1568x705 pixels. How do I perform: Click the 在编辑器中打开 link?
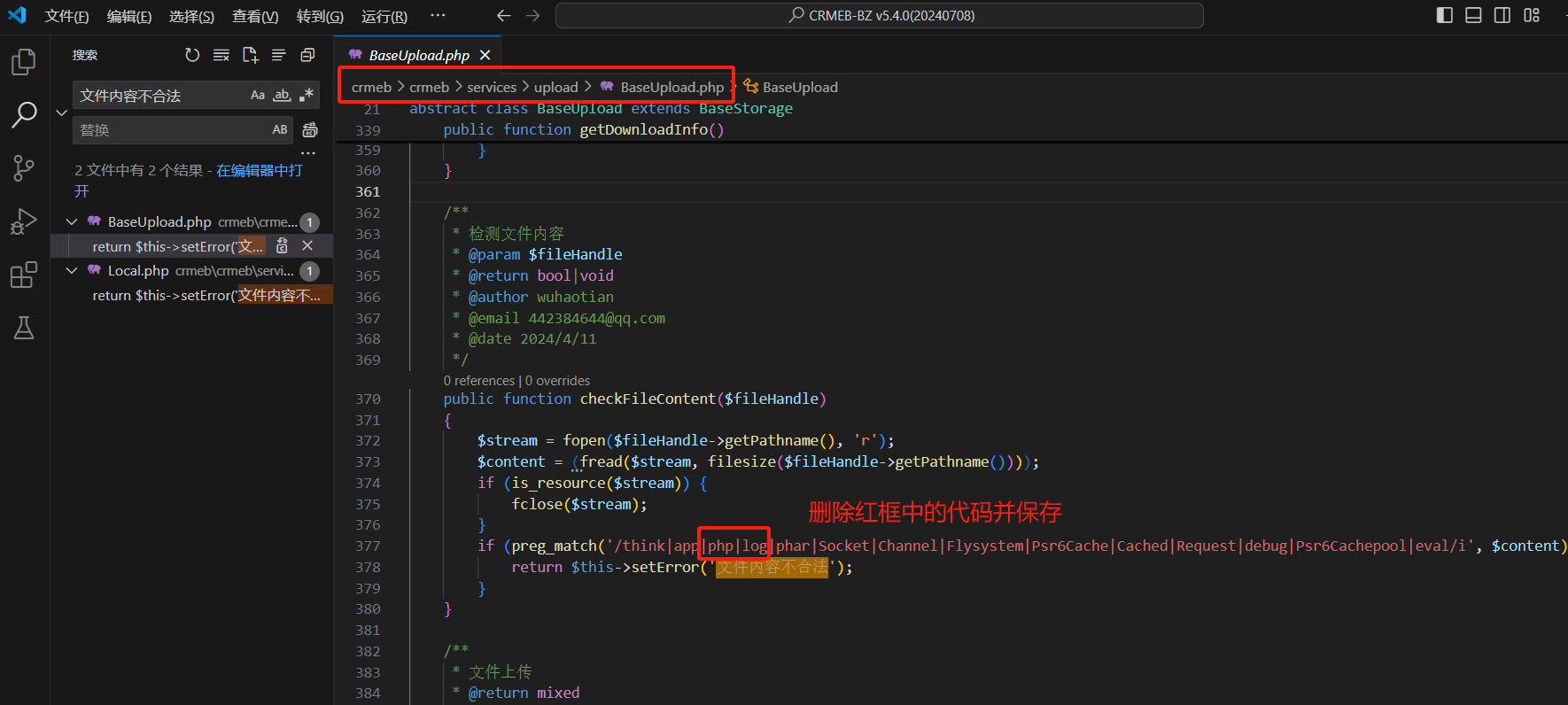[259, 170]
